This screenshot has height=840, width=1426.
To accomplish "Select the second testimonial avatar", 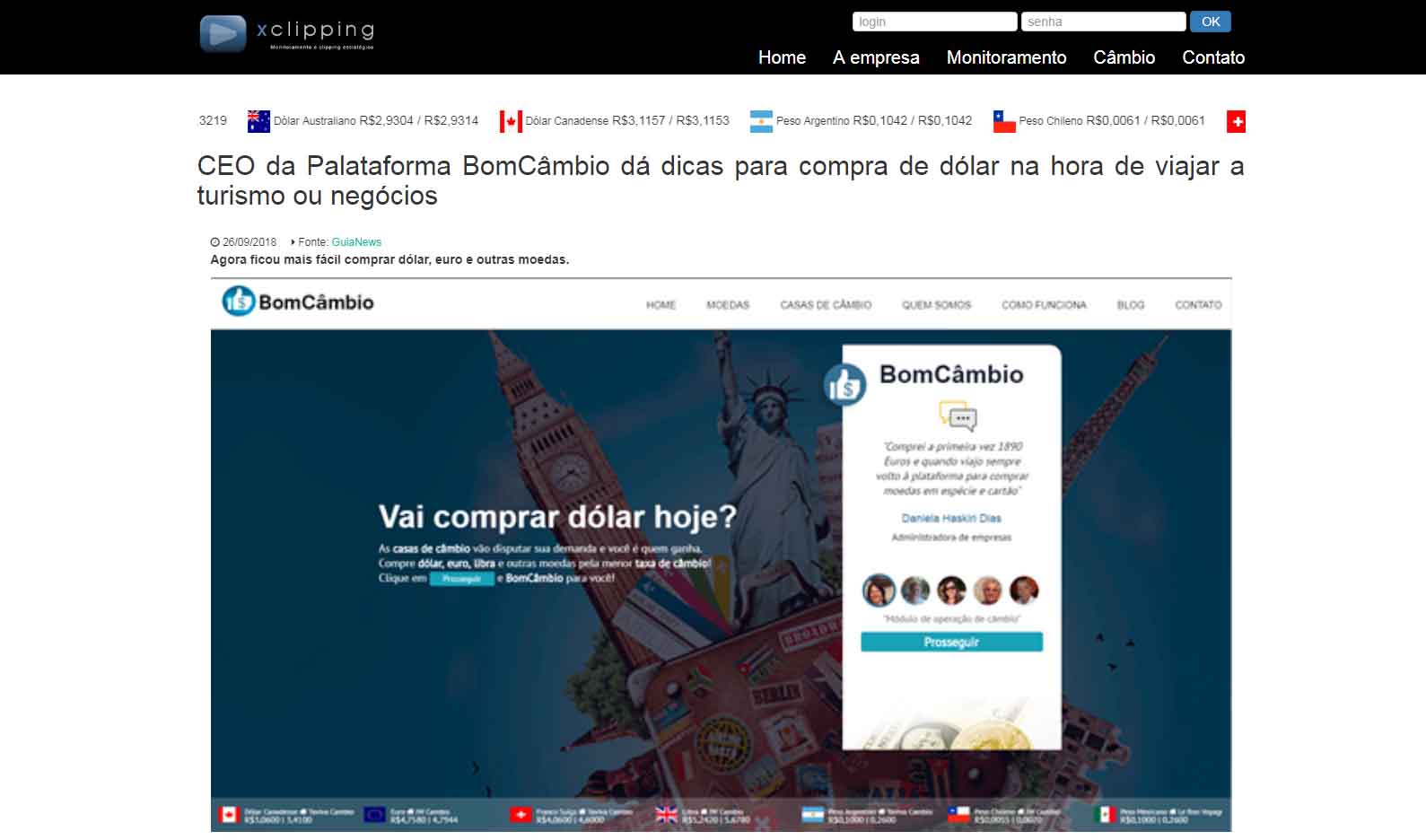I will coord(915,591).
